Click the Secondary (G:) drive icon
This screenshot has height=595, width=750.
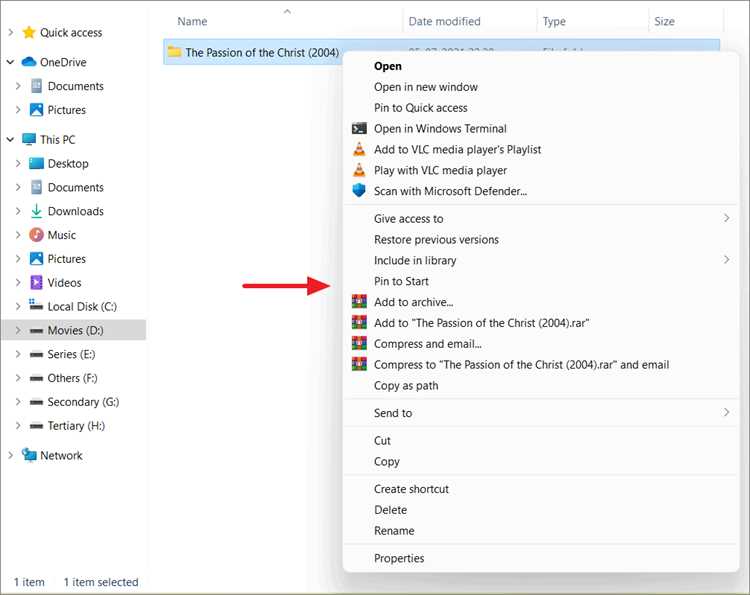click(x=36, y=402)
